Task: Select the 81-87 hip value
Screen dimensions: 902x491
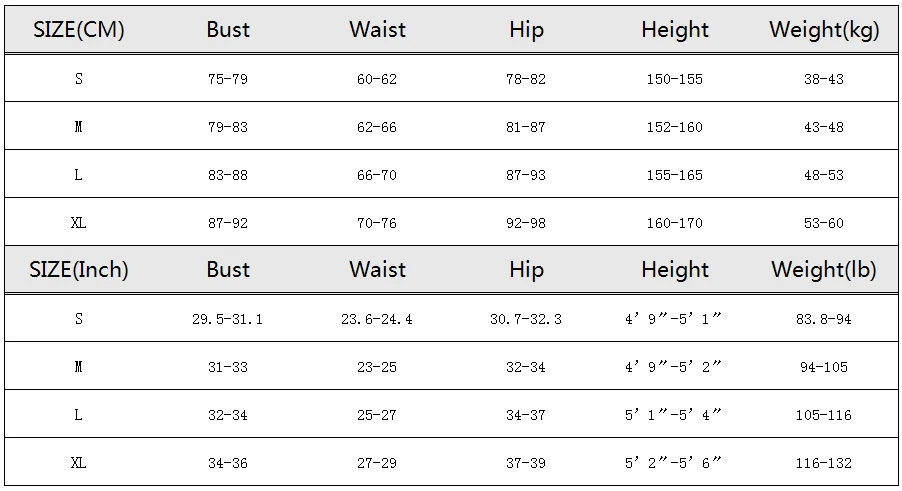Action: coord(526,127)
